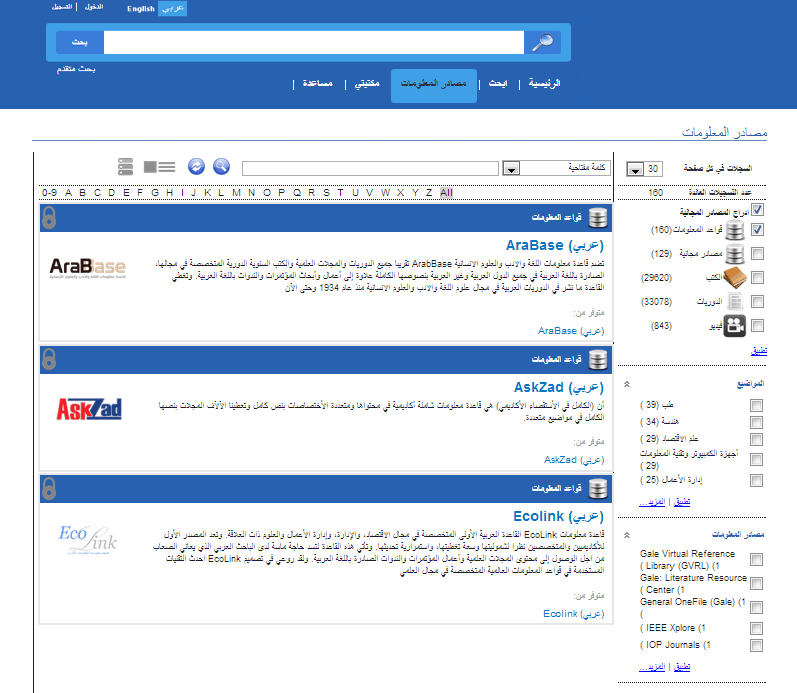The width and height of the screenshot is (797, 693).
Task: Show more subjects link
Action: tap(652, 502)
